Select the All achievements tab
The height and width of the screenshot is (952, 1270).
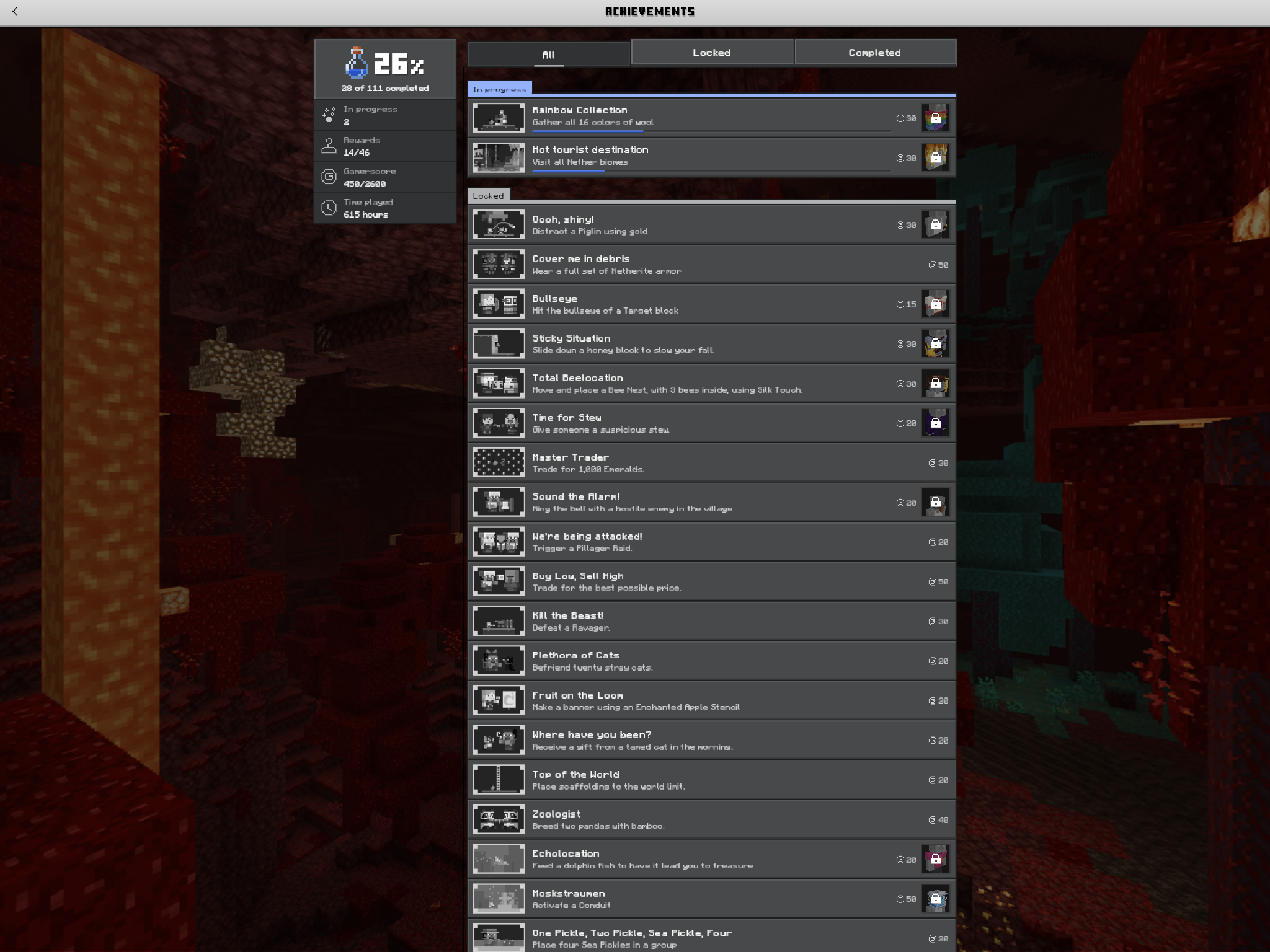[x=548, y=55]
